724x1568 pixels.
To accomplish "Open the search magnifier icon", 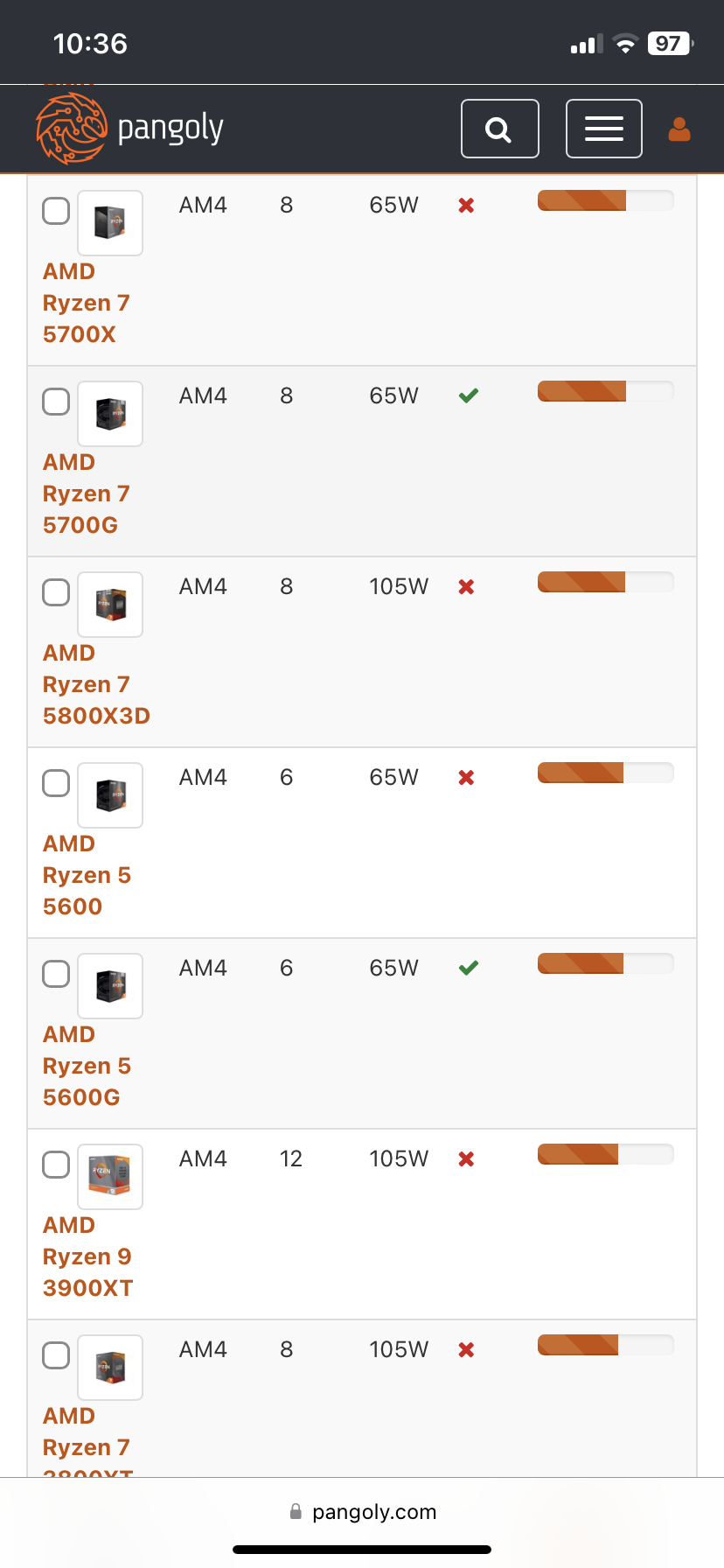I will click(x=499, y=129).
